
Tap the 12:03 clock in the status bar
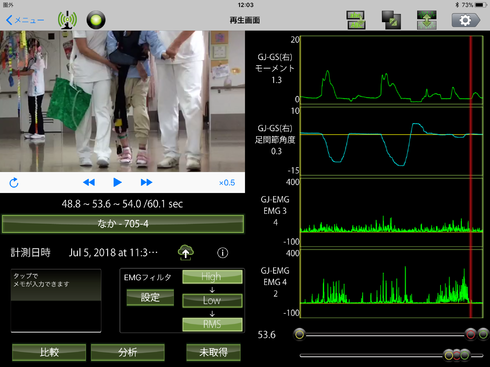coord(245,5)
